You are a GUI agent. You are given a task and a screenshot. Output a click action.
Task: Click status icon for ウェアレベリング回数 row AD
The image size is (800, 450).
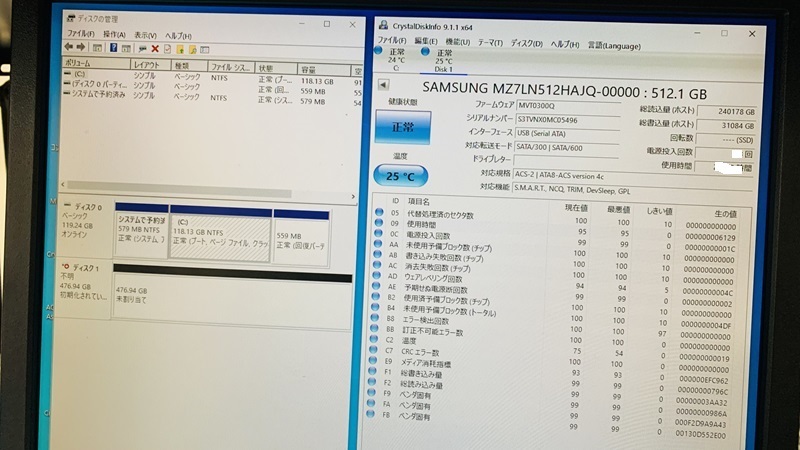click(x=377, y=276)
